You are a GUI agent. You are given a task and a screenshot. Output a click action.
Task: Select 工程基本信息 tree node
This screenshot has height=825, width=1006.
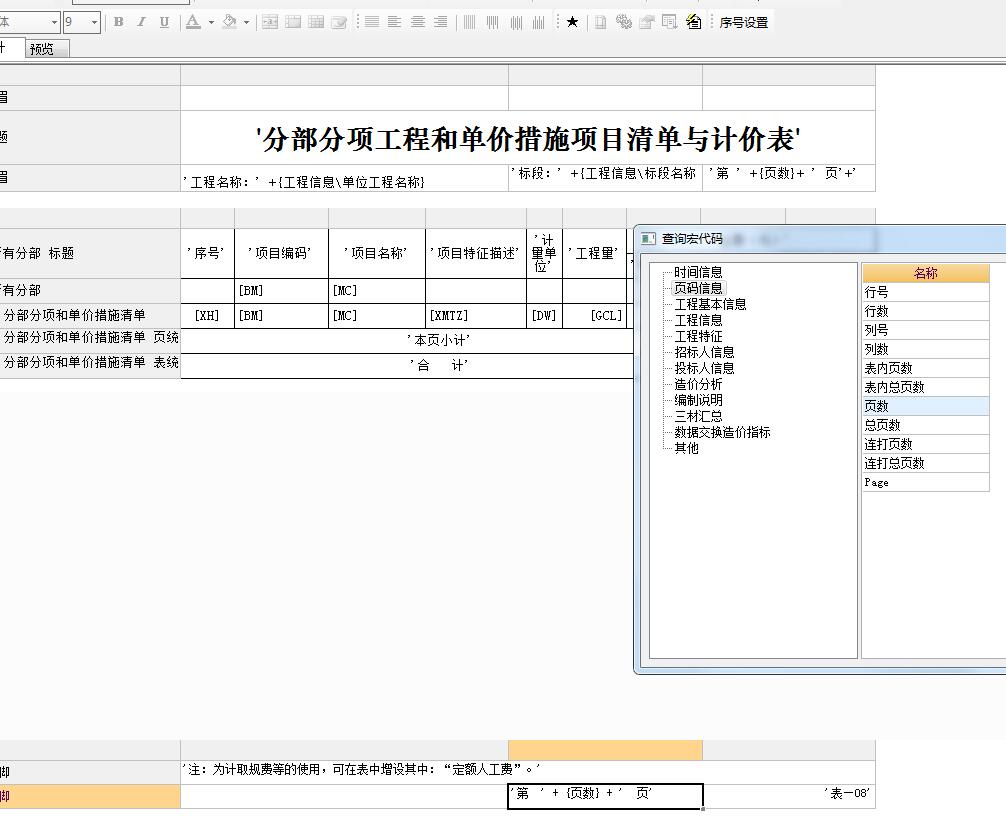pyautogui.click(x=710, y=304)
